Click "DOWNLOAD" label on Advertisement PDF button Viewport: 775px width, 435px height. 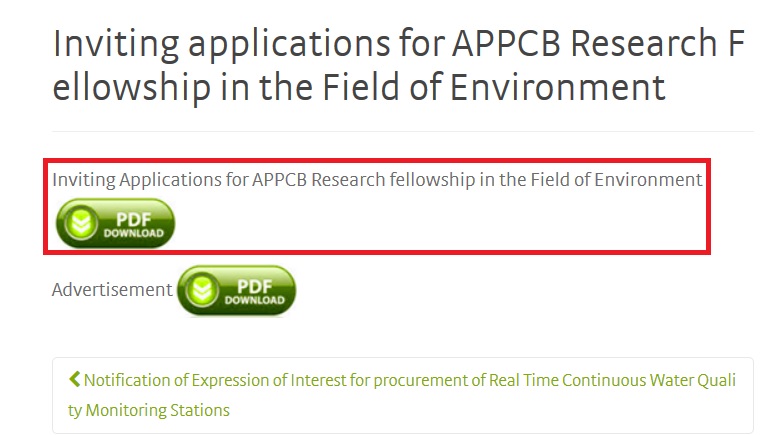tap(254, 300)
